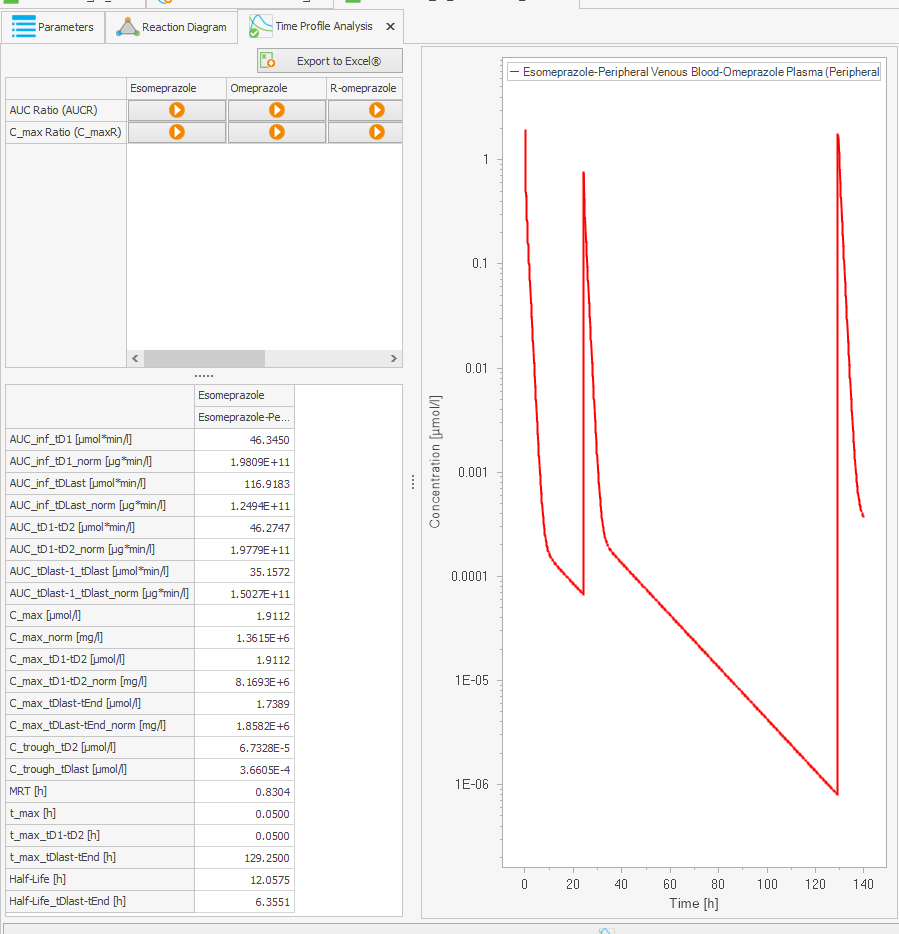Select the C_max_tD1-tD2_norm row label

[x=99, y=681]
